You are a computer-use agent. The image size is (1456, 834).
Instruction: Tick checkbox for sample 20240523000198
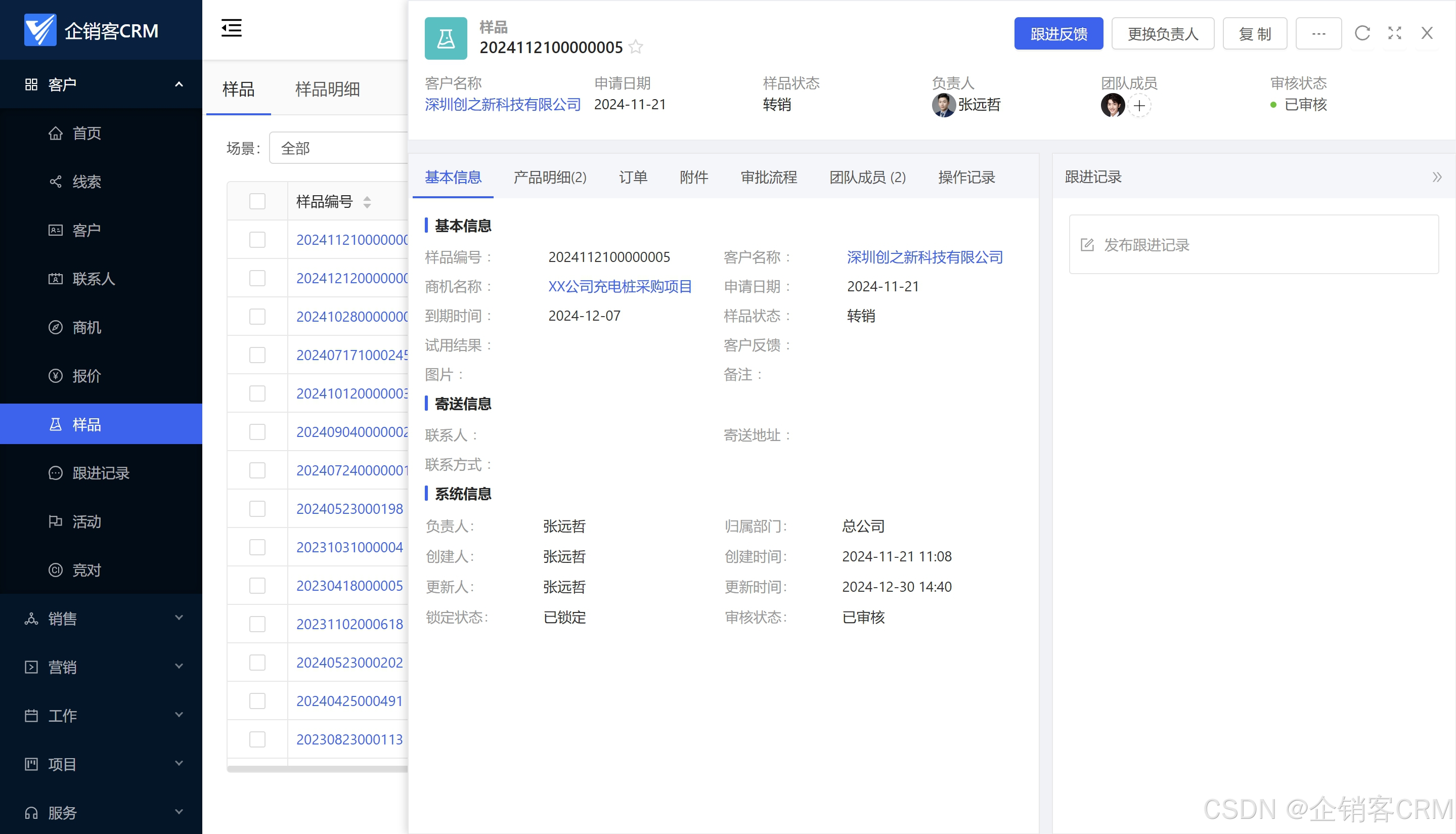pos(257,509)
